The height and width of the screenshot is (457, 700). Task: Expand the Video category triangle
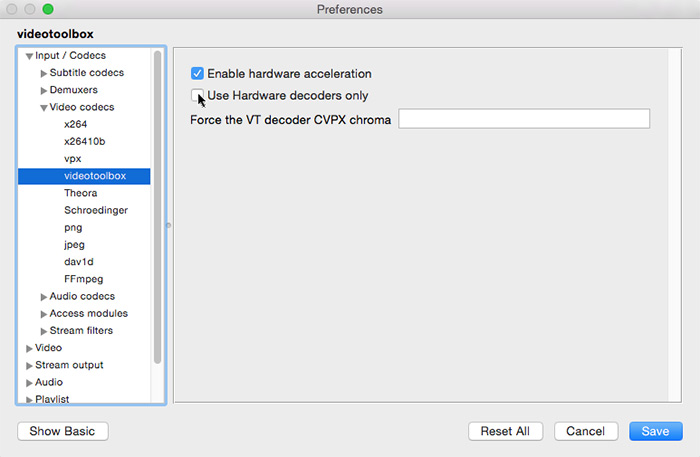click(x=29, y=349)
